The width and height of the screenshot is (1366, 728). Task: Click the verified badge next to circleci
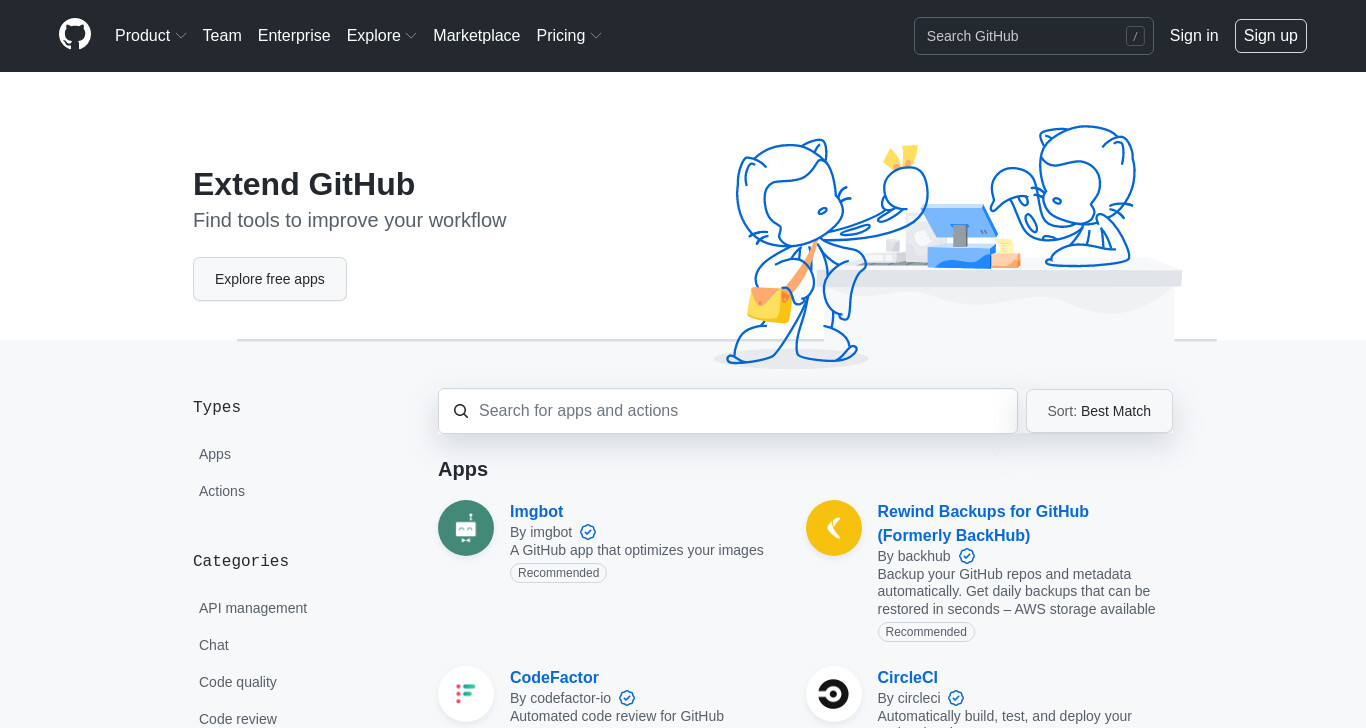point(956,698)
